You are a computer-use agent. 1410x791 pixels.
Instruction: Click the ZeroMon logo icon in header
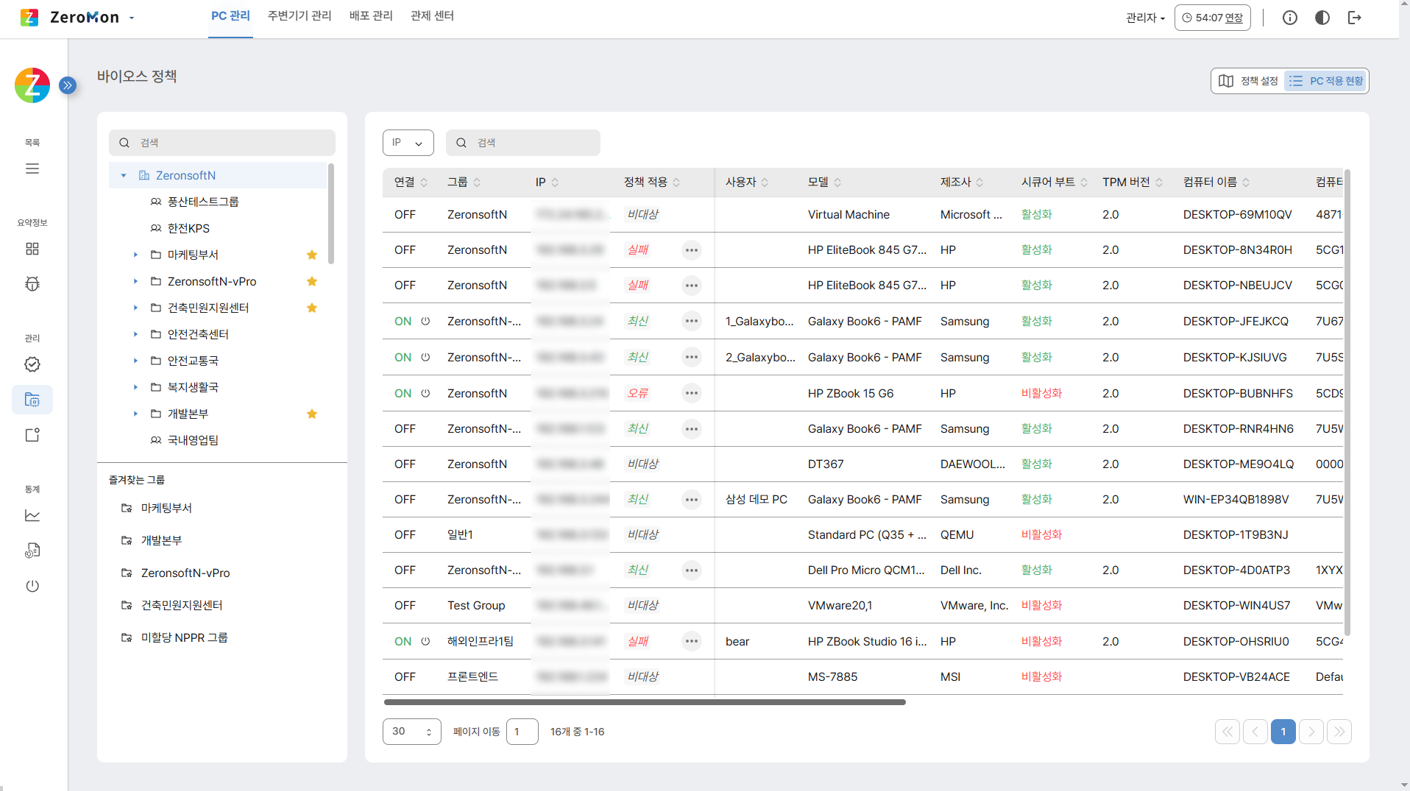click(29, 17)
